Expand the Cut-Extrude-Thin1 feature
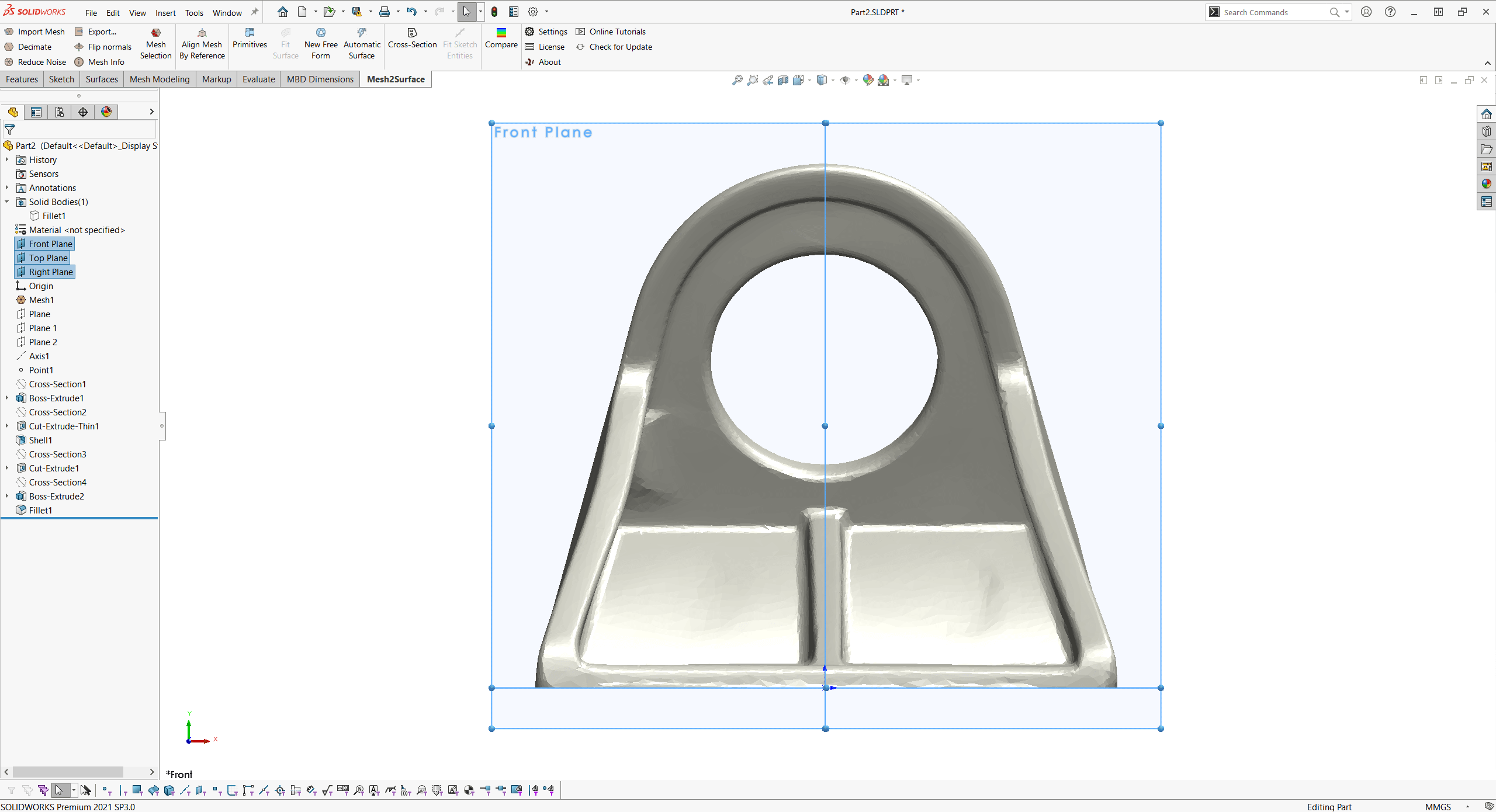The width and height of the screenshot is (1496, 812). coord(9,426)
